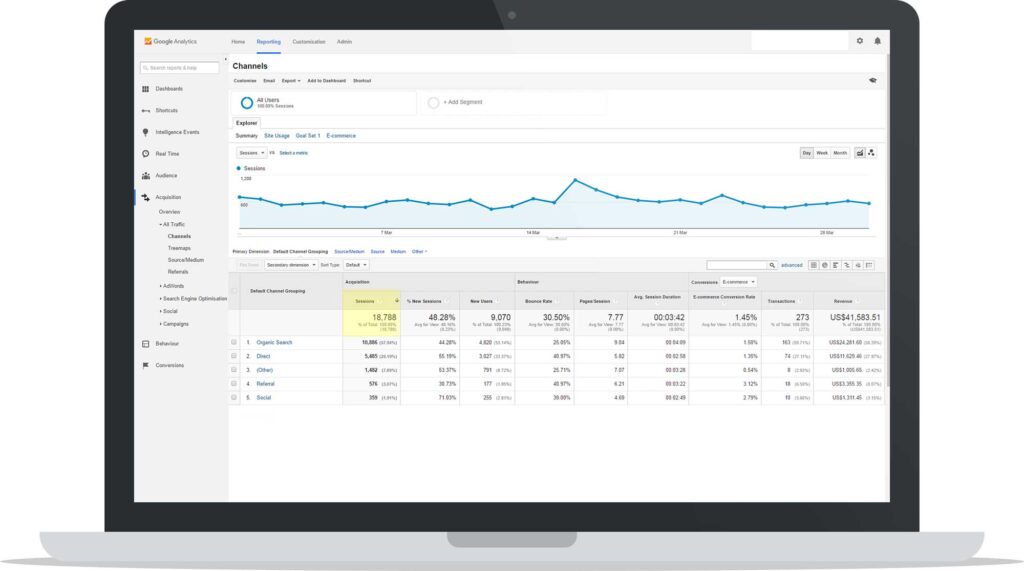
Task: Click the Add Segment circle
Action: pyautogui.click(x=433, y=103)
